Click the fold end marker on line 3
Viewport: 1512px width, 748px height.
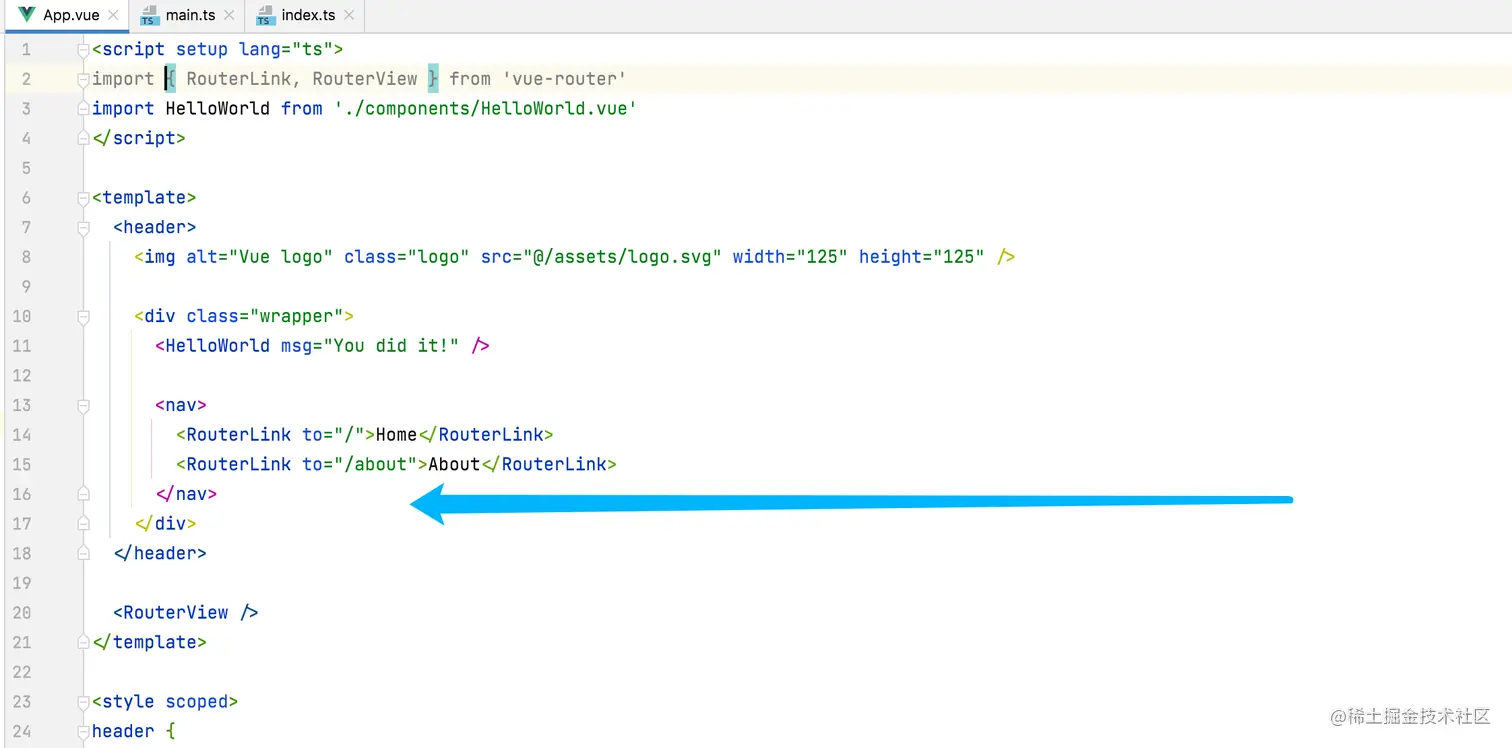tap(84, 108)
